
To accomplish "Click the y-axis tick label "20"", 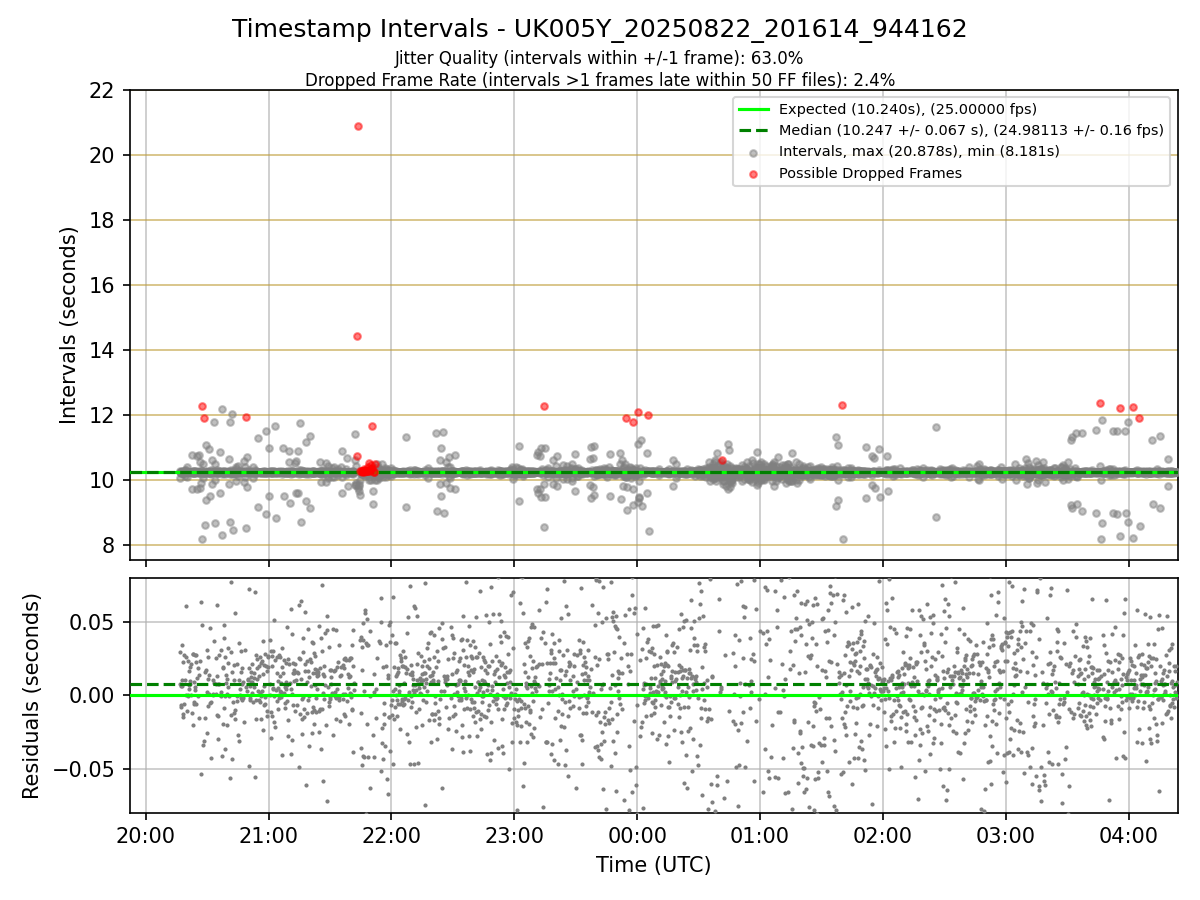I will (x=101, y=155).
